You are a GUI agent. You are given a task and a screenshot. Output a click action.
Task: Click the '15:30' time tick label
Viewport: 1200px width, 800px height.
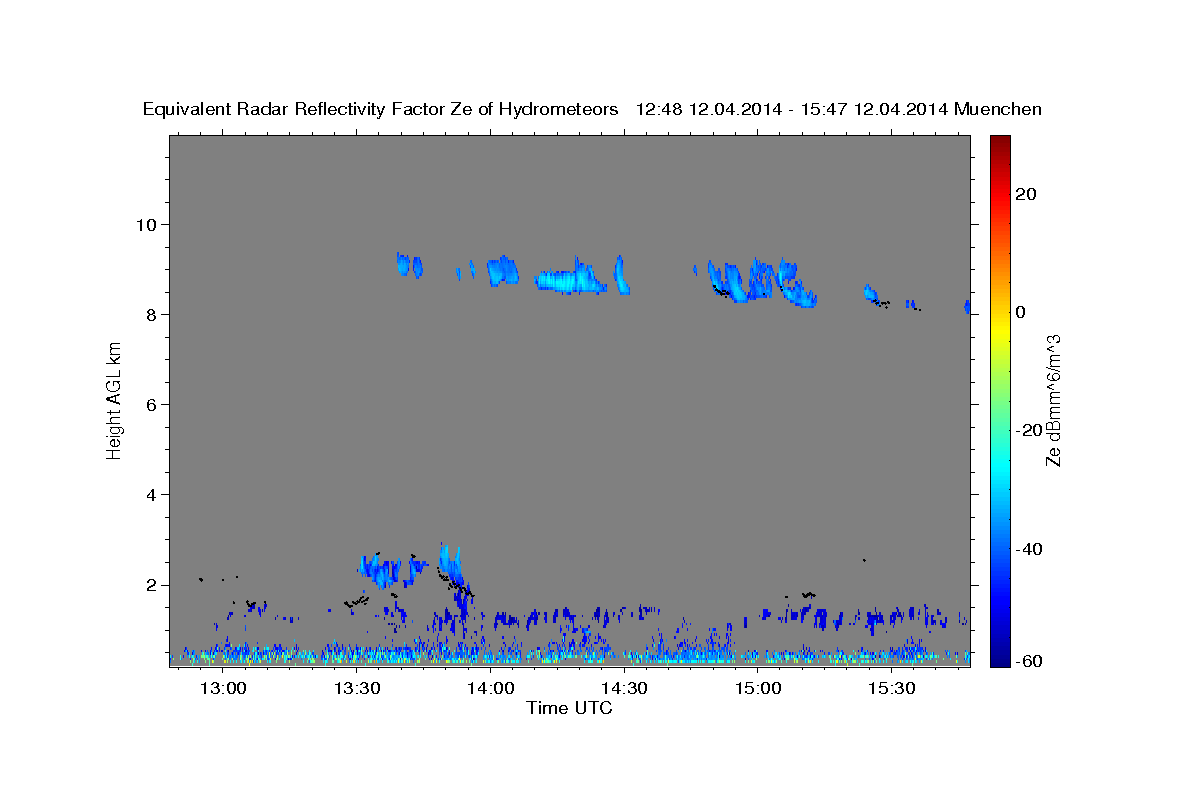point(893,688)
